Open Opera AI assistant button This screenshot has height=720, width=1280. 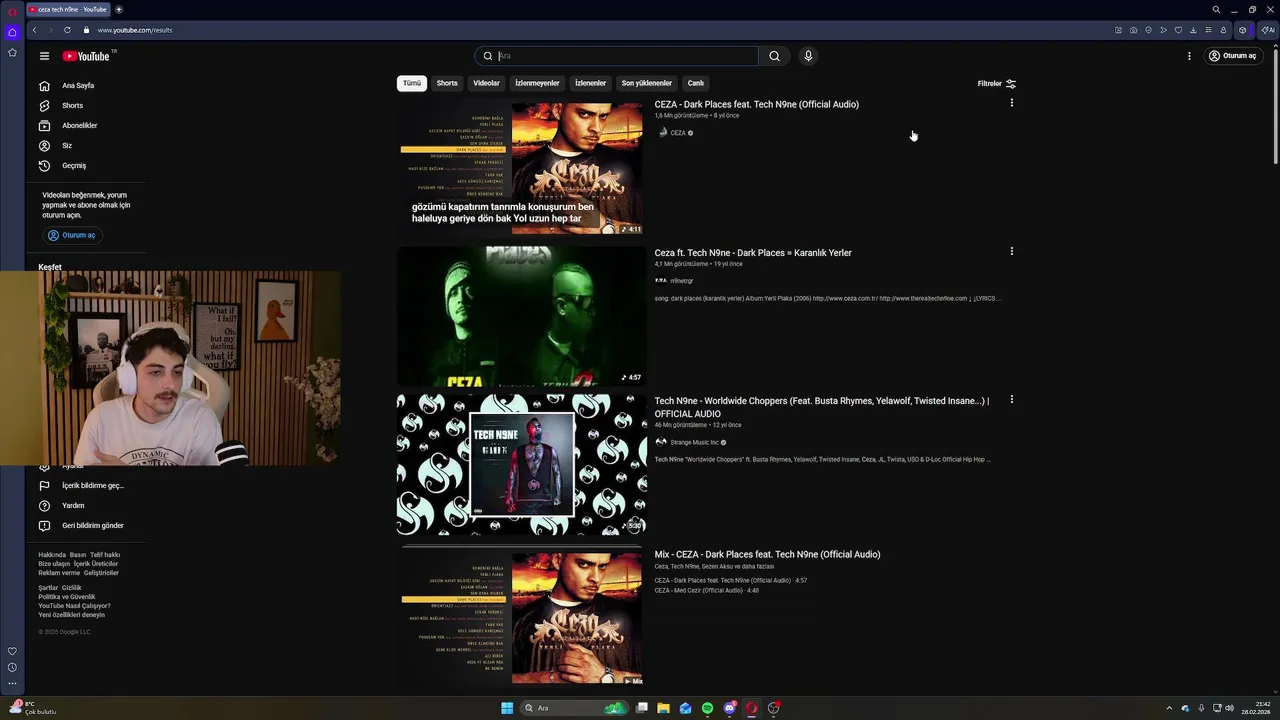coord(1268,30)
